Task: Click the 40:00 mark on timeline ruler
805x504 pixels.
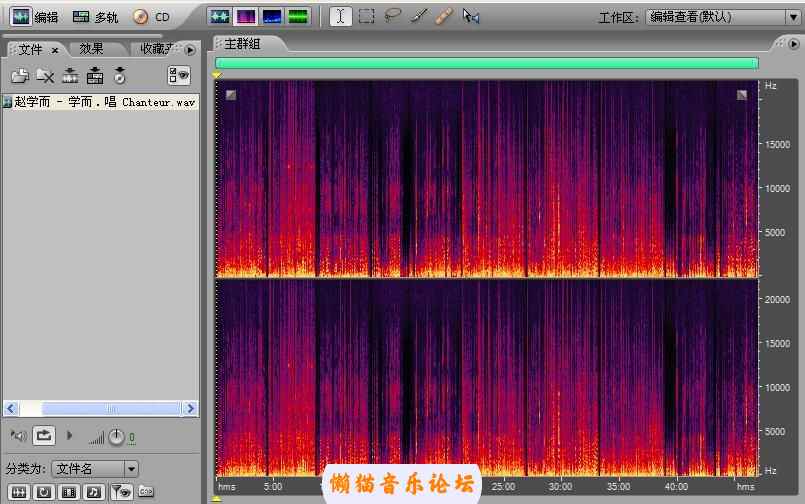Action: 676,487
